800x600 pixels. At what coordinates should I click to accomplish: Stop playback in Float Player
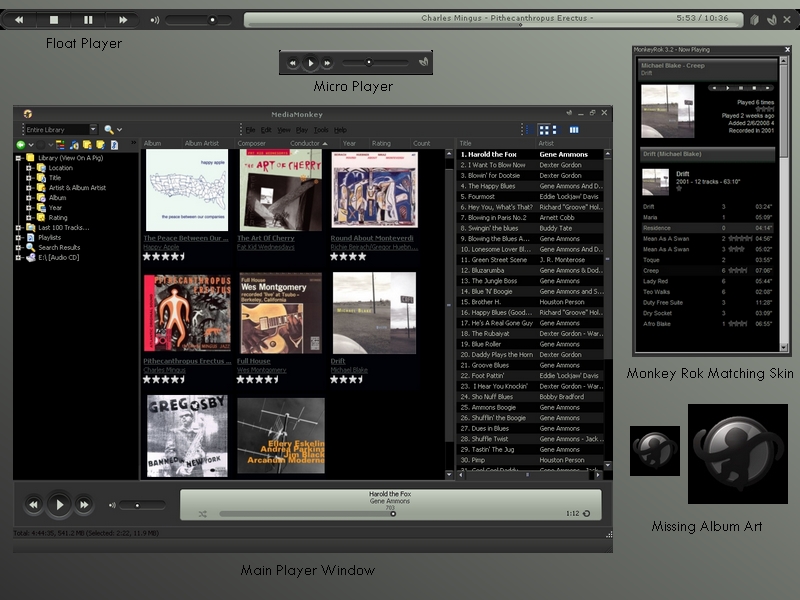pyautogui.click(x=54, y=20)
